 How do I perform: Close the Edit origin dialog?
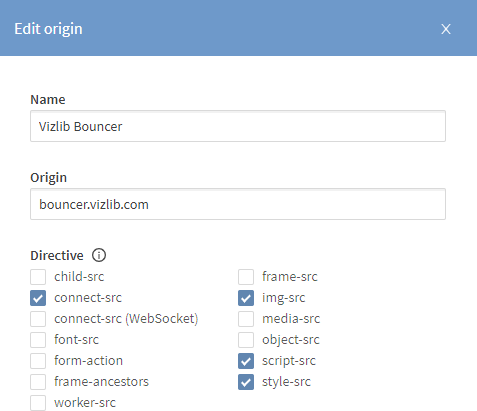tap(446, 29)
